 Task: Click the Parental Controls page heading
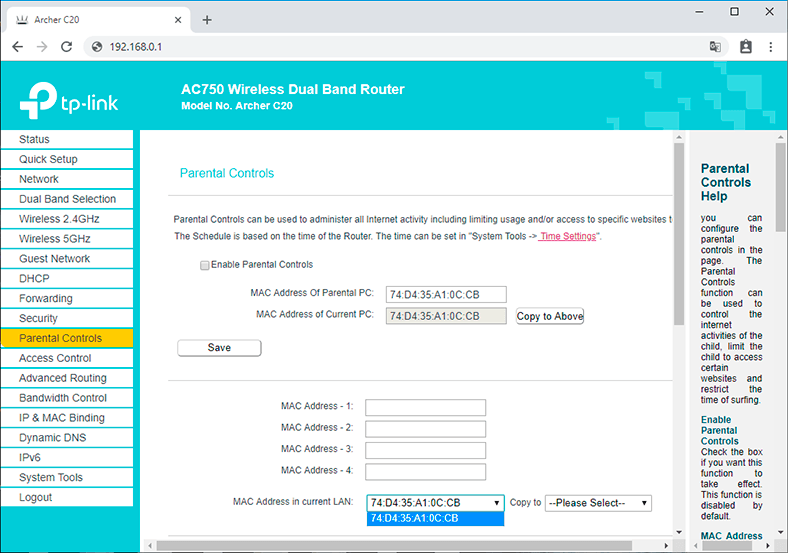pos(227,173)
